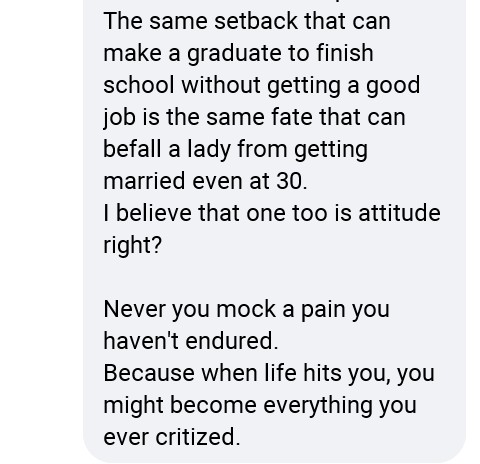Click the line "haven't endured."
The image size is (480, 464).
pyautogui.click(x=191, y=341)
